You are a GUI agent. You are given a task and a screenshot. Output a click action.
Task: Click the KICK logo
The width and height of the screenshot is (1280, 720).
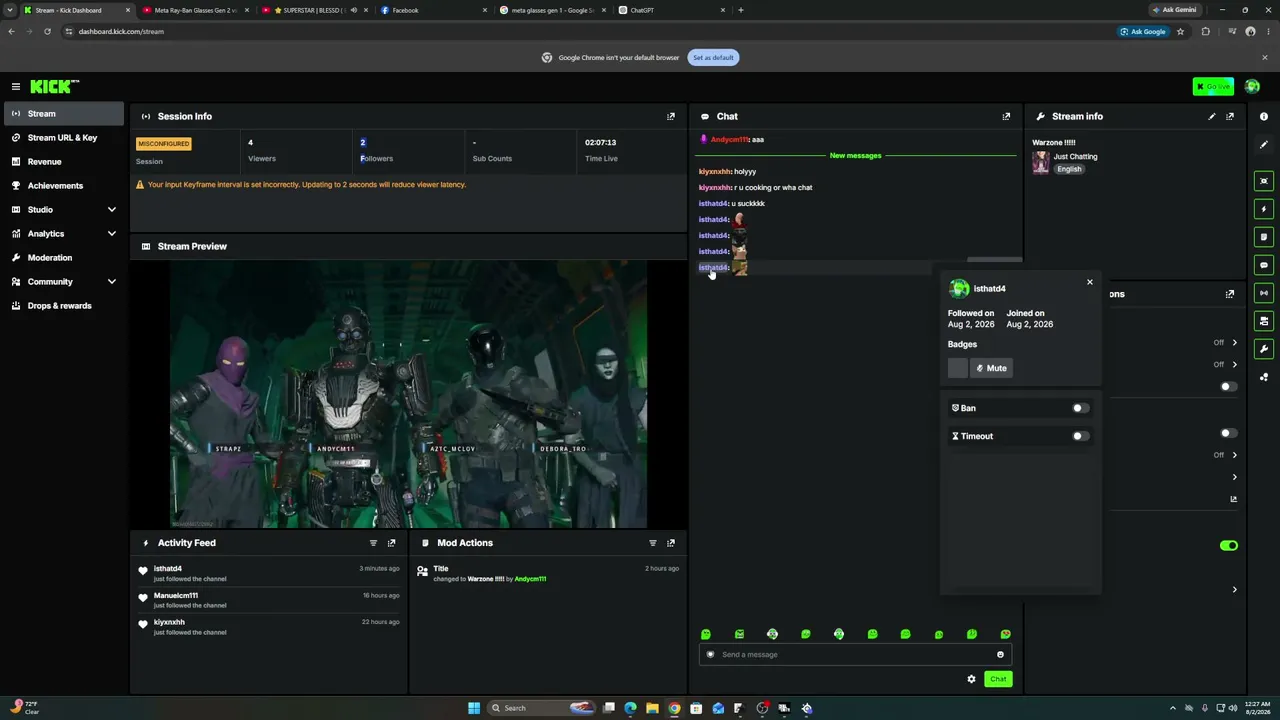tap(54, 87)
